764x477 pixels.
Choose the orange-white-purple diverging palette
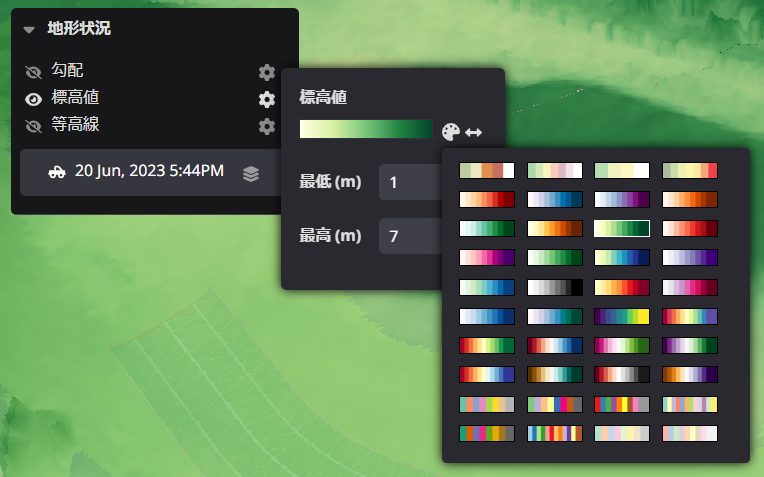[x=690, y=375]
